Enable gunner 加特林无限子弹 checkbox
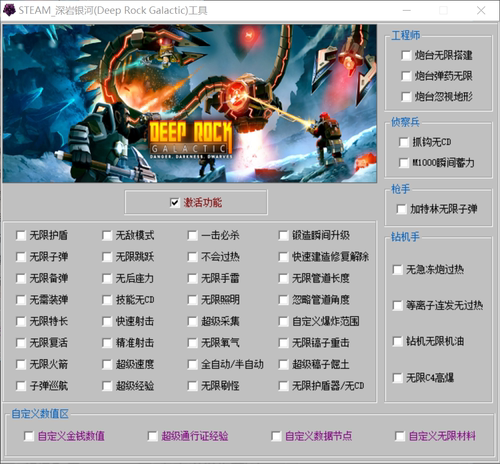Image resolution: width=500 pixels, height=464 pixels. click(401, 209)
